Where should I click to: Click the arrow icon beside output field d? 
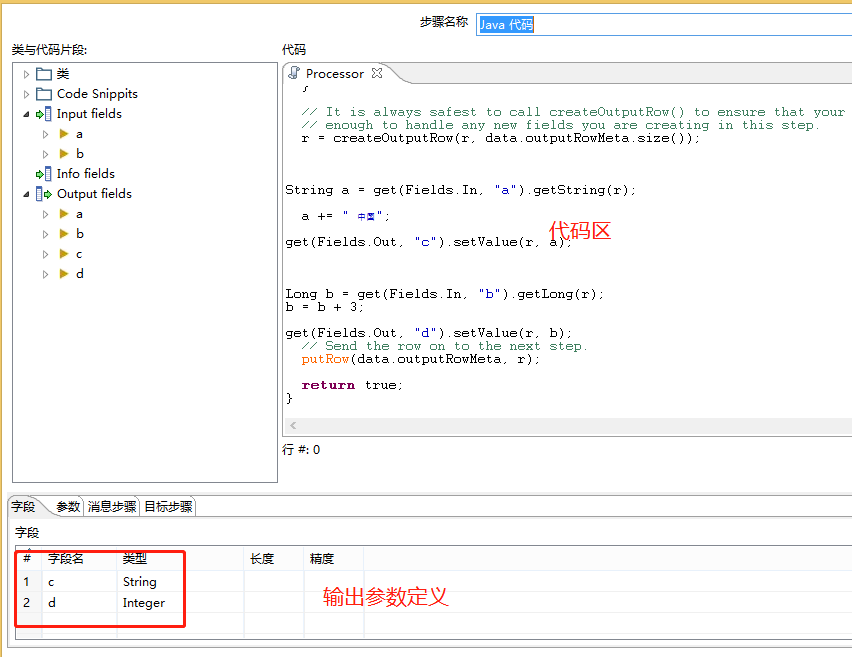point(64,274)
